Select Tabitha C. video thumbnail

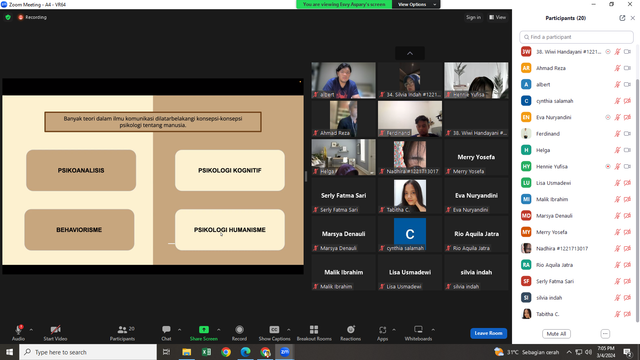(410, 195)
